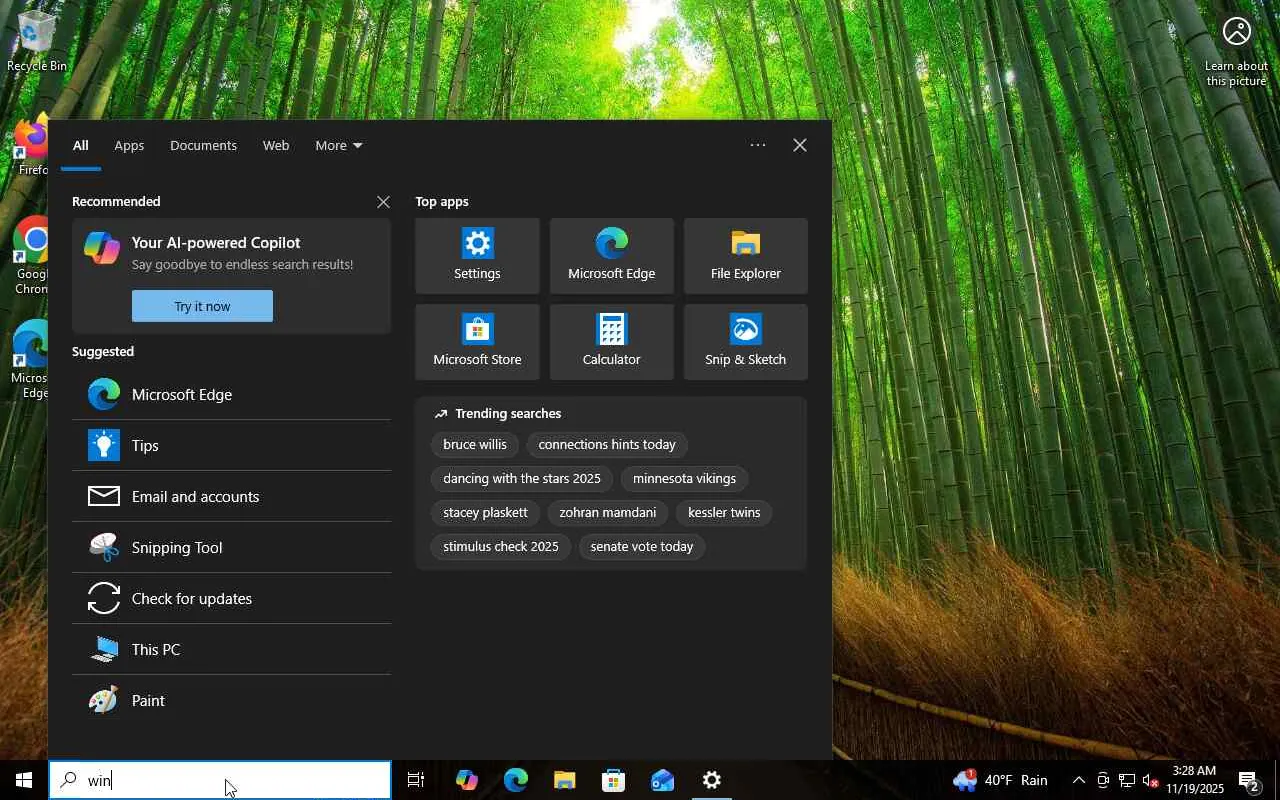This screenshot has height=800, width=1280.
Task: Search trending topic kessler twins
Action: click(x=724, y=512)
